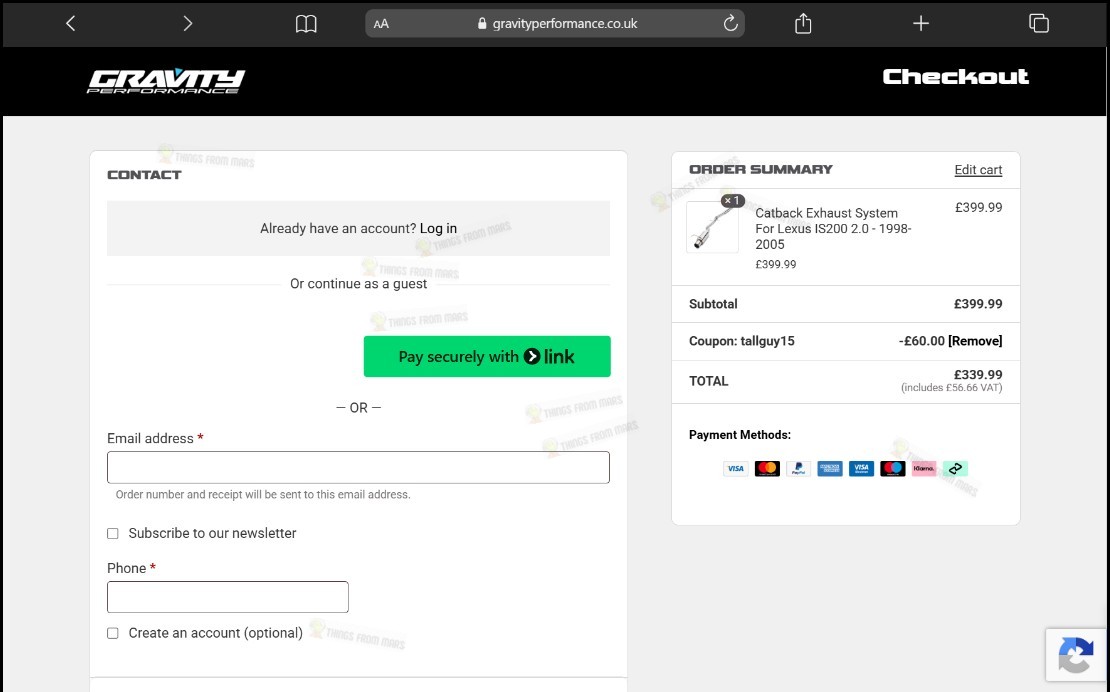Remove the tallguy15 coupon
The image size is (1110, 692).
[x=975, y=341]
